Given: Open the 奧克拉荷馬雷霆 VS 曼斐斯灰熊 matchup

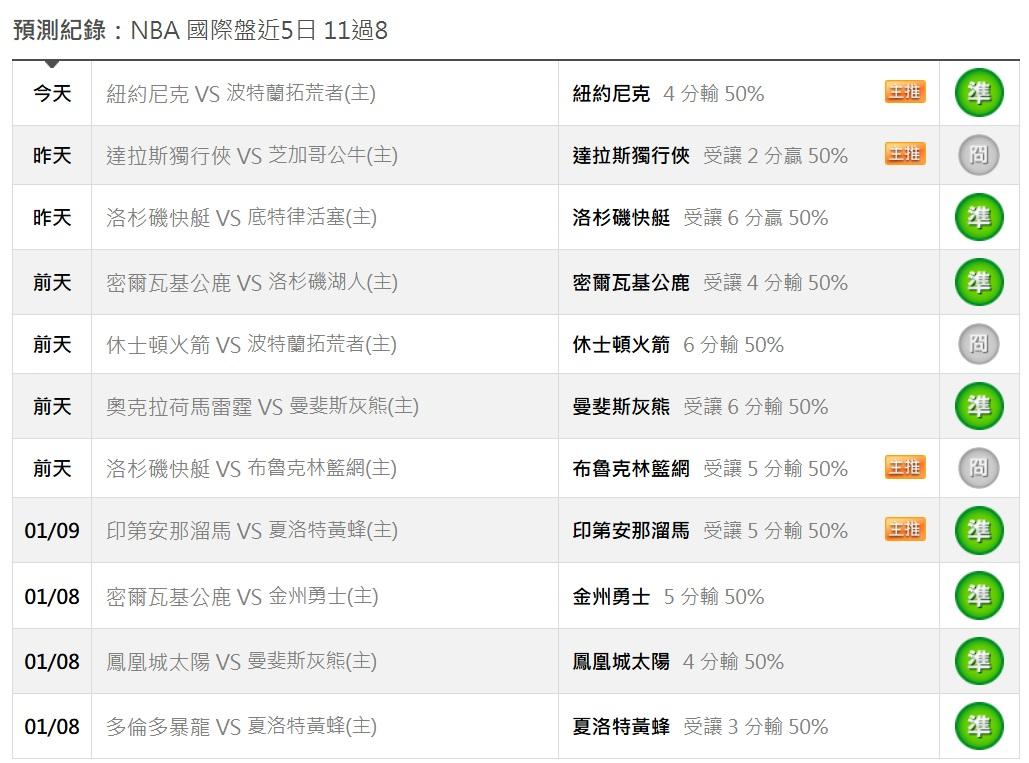Looking at the screenshot, I should pos(262,406).
